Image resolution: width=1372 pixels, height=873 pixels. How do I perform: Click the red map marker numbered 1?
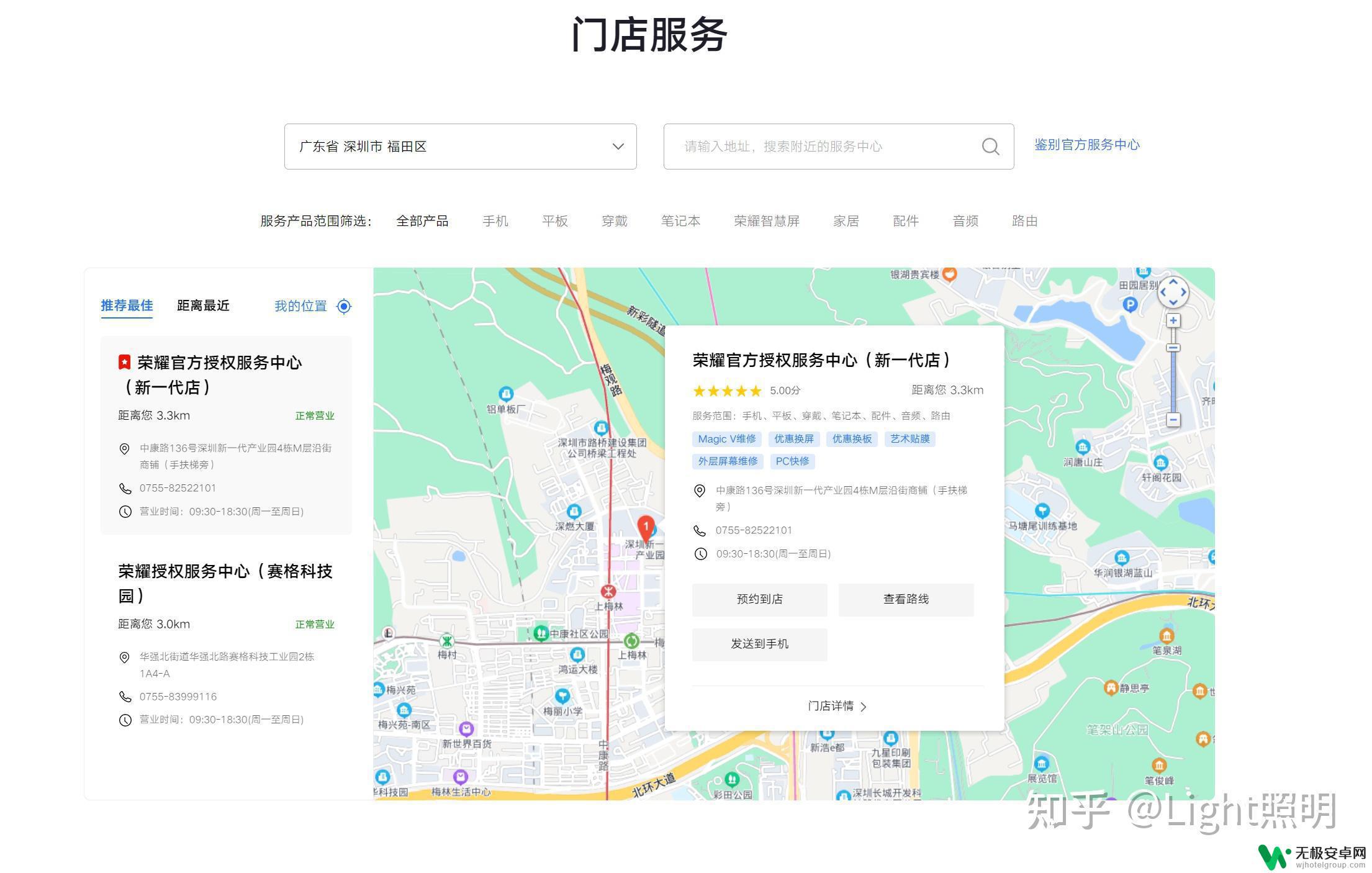click(x=646, y=528)
